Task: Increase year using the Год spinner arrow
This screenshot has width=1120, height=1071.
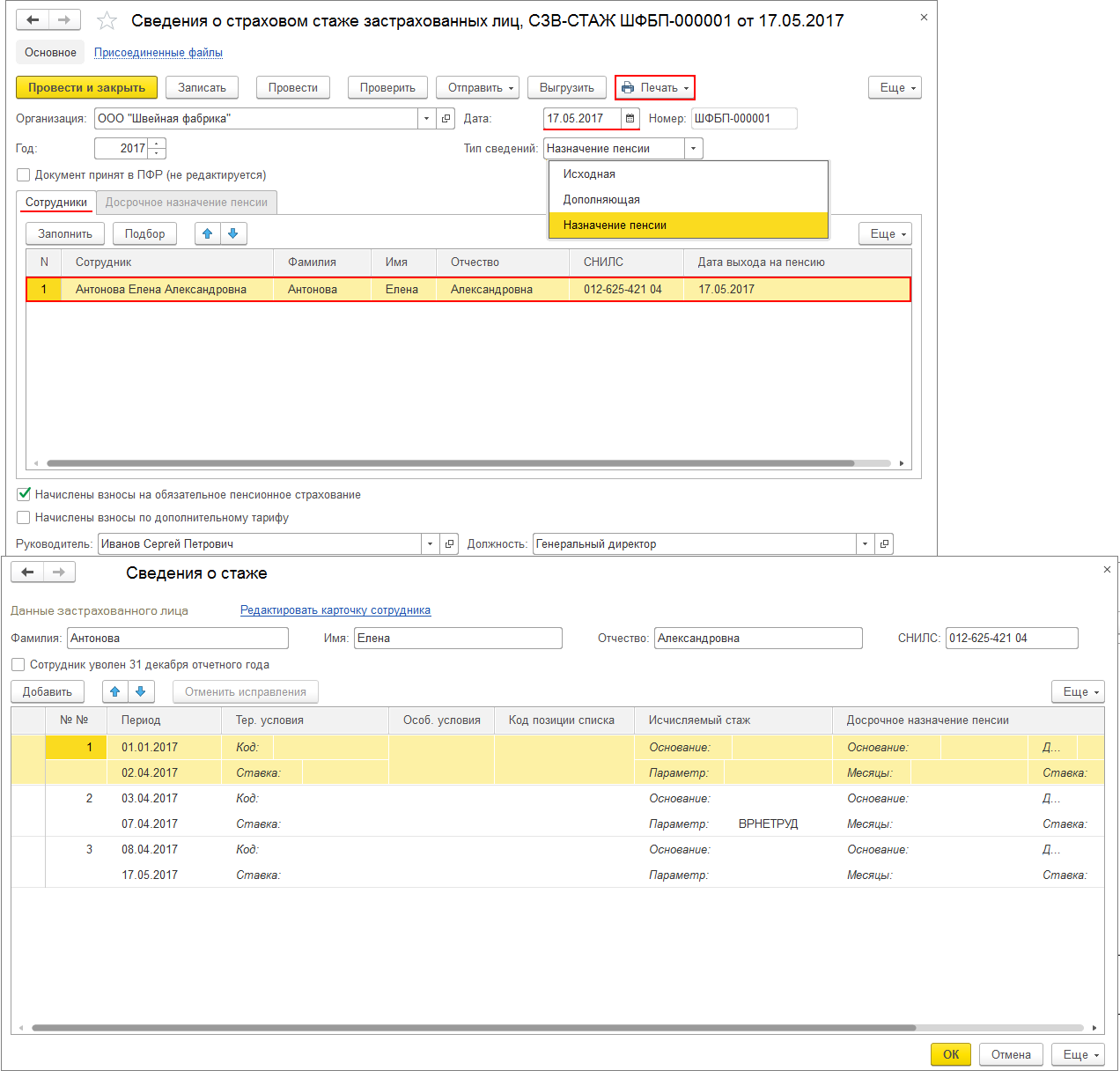Action: (x=157, y=144)
